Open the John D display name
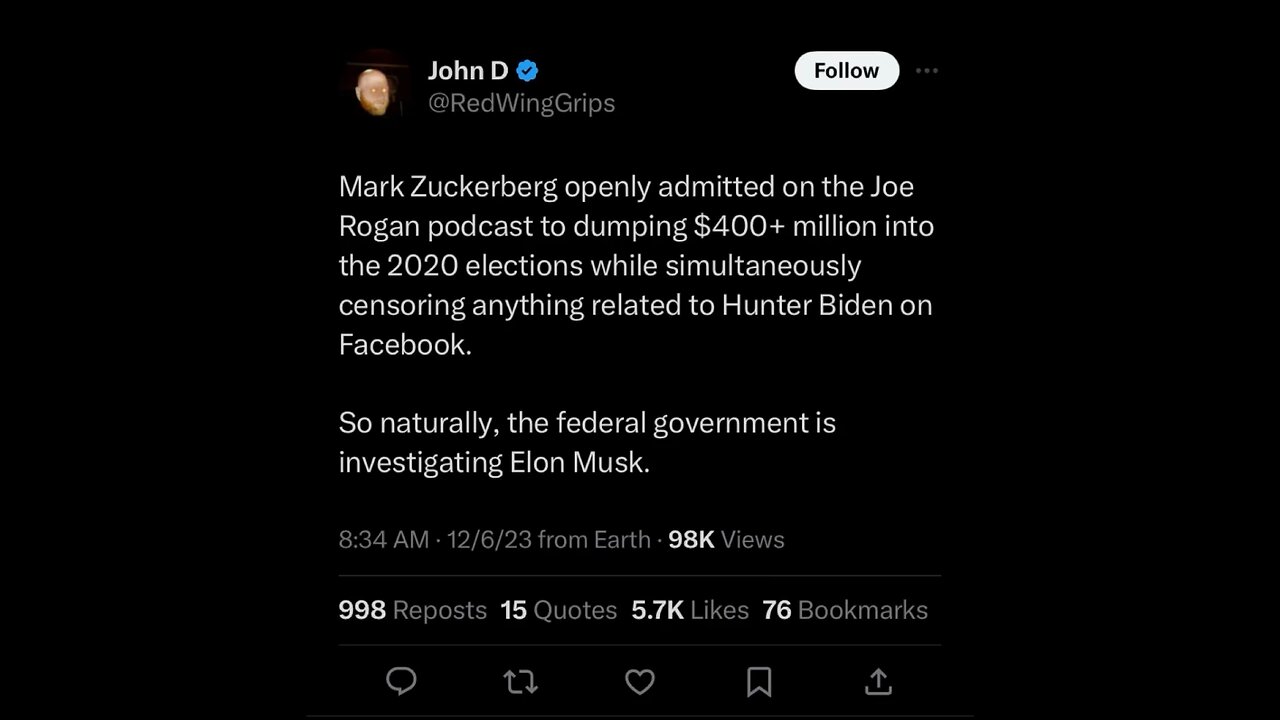Image resolution: width=1280 pixels, height=720 pixels. pos(468,70)
